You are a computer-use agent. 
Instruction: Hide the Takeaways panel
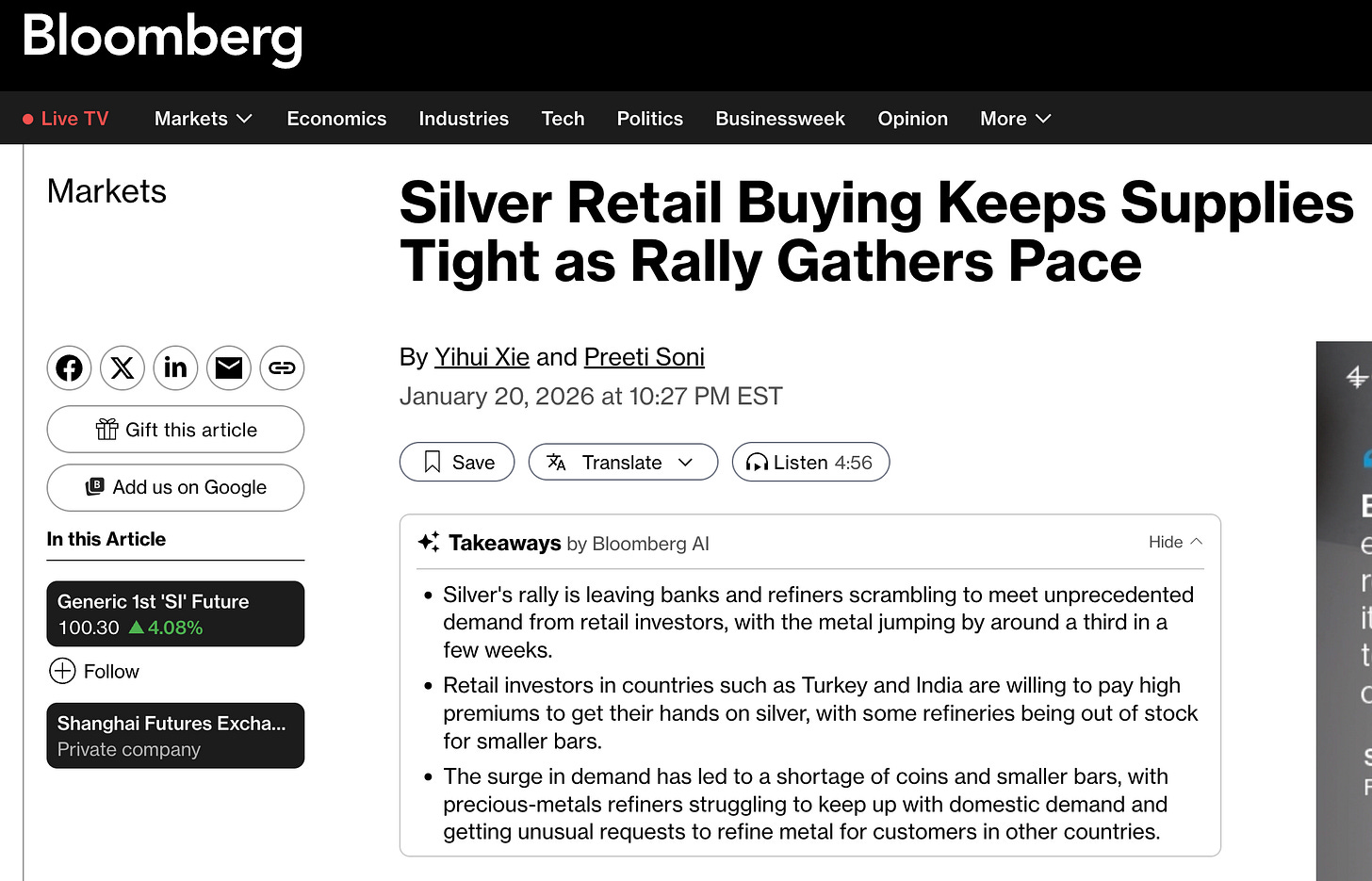click(x=1175, y=542)
